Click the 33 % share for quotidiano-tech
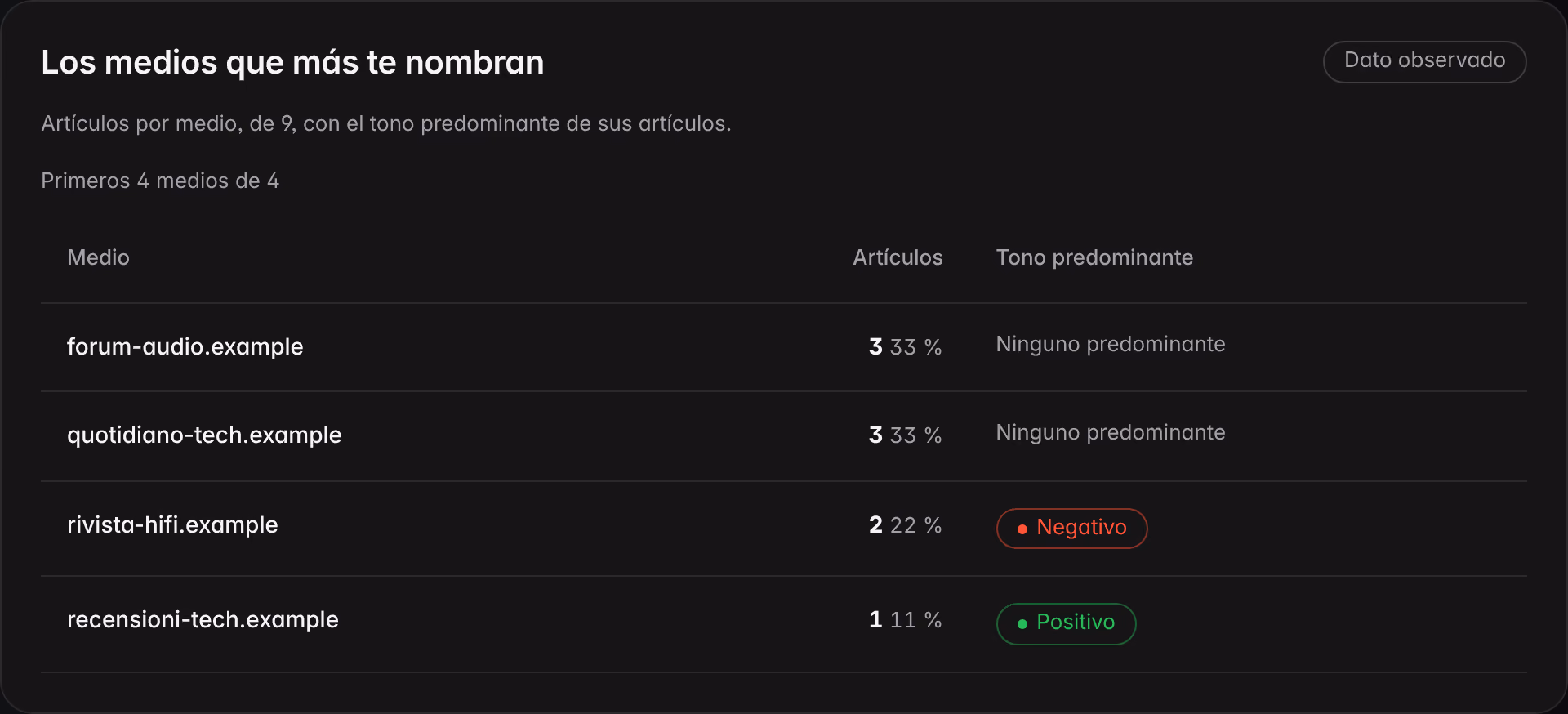 915,435
